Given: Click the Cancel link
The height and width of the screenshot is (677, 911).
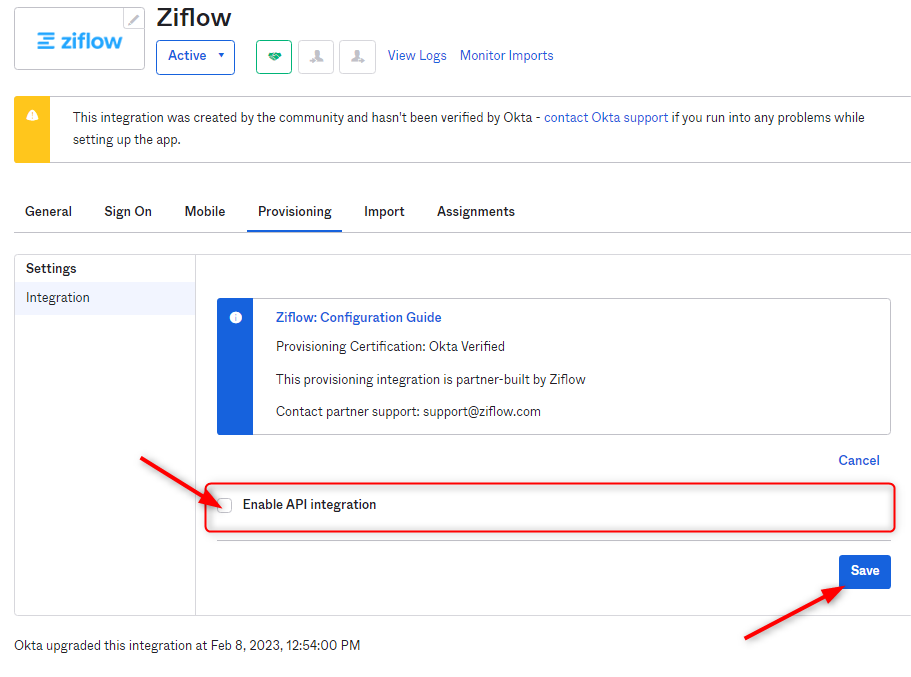Looking at the screenshot, I should (x=859, y=460).
